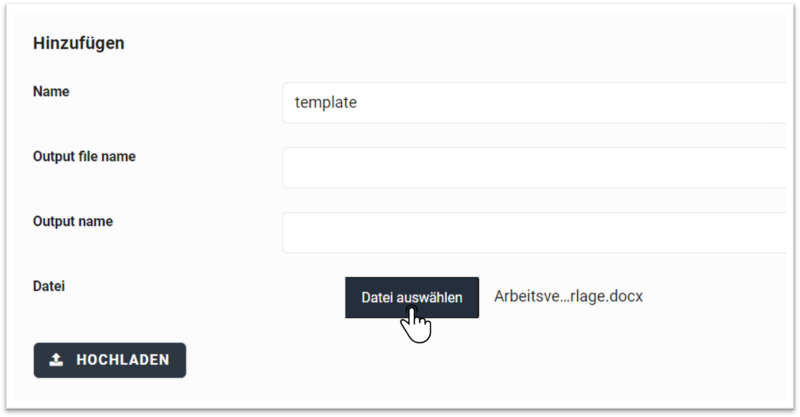Select the blank field below Name field
Viewport: 800px width, 417px height.
coord(534,167)
